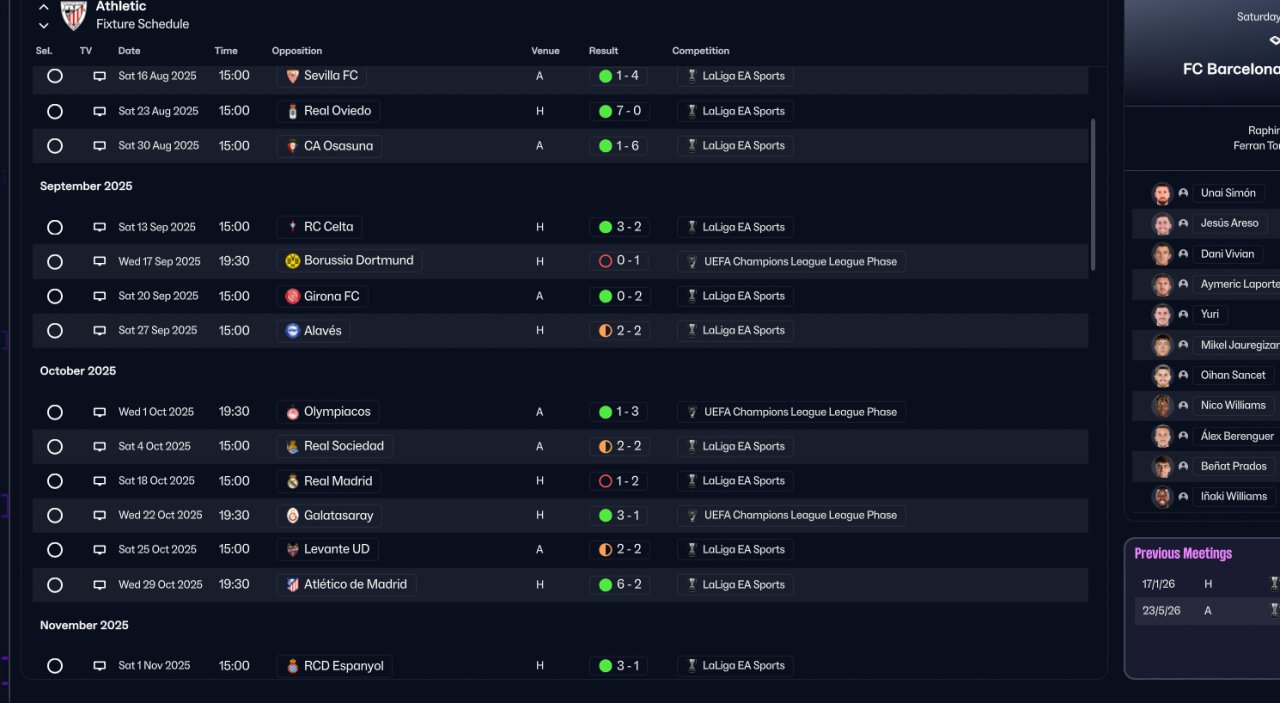Click the Galatasaray club badge
Screen dimensions: 1280x703
click(x=293, y=515)
